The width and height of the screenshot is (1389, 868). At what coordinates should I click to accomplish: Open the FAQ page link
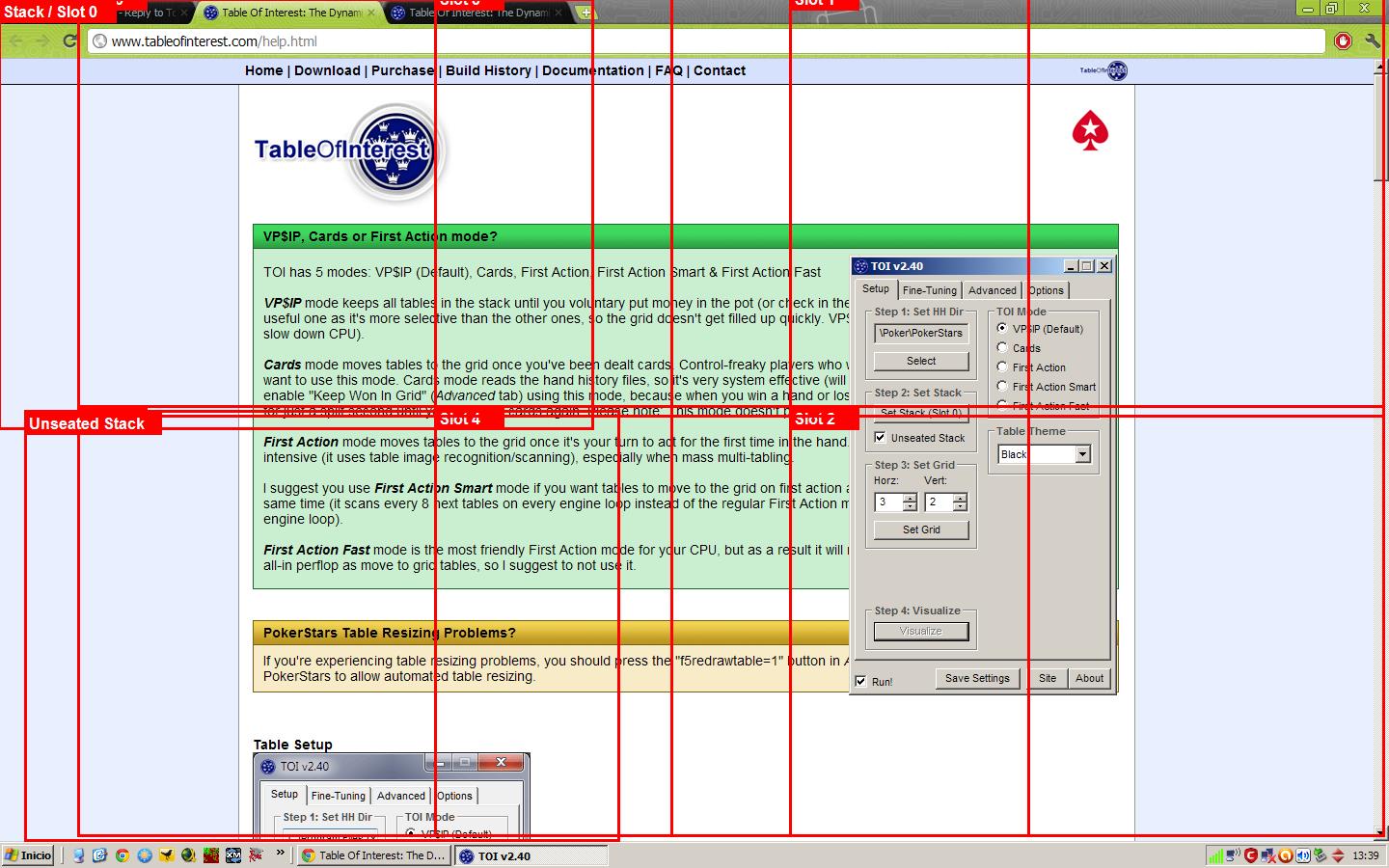click(x=668, y=70)
